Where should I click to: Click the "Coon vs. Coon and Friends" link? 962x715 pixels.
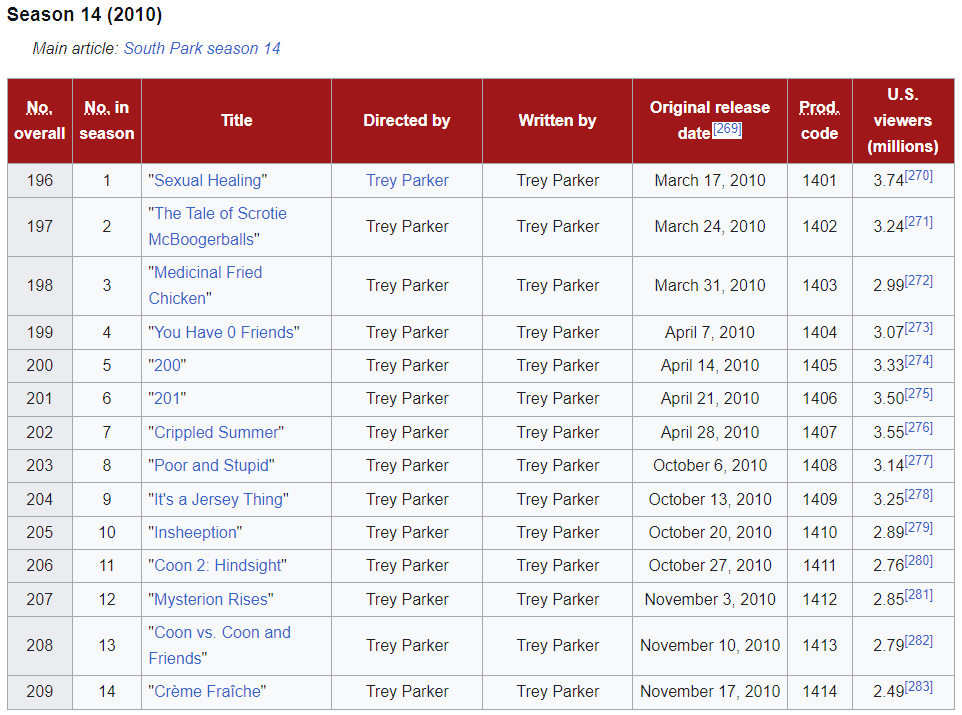tap(222, 633)
